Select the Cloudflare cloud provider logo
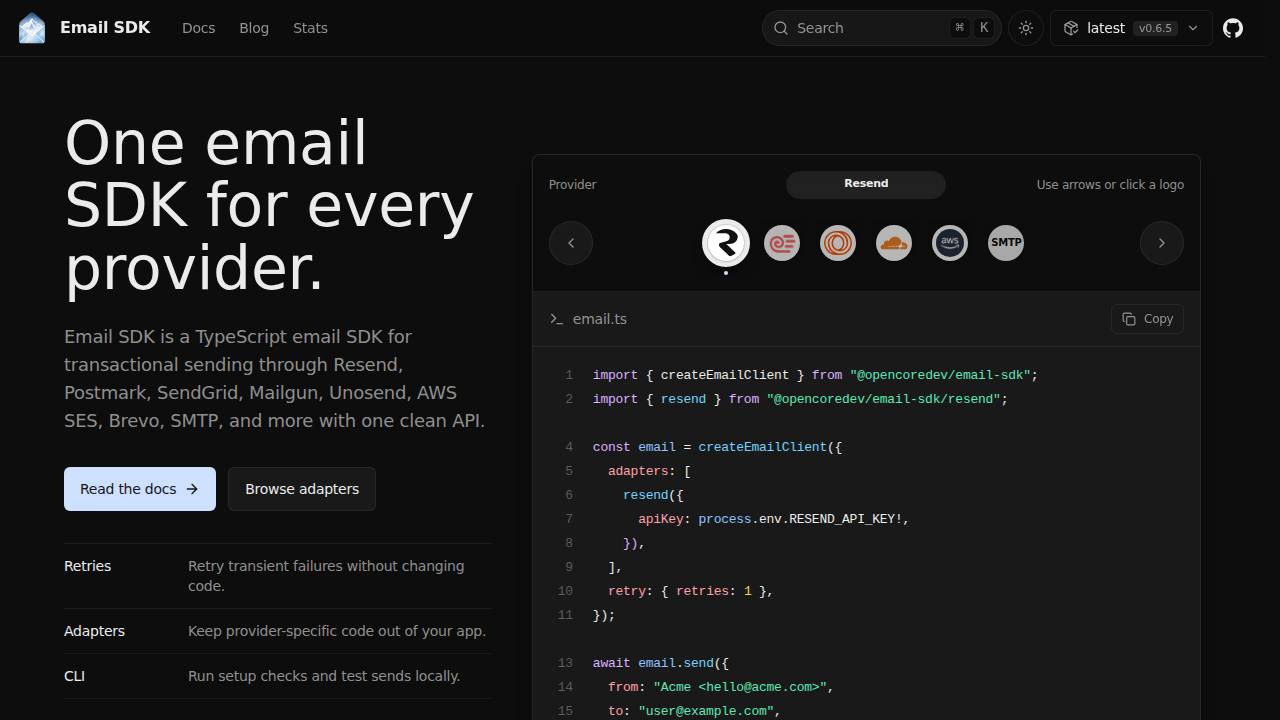This screenshot has width=1280, height=720. [894, 243]
